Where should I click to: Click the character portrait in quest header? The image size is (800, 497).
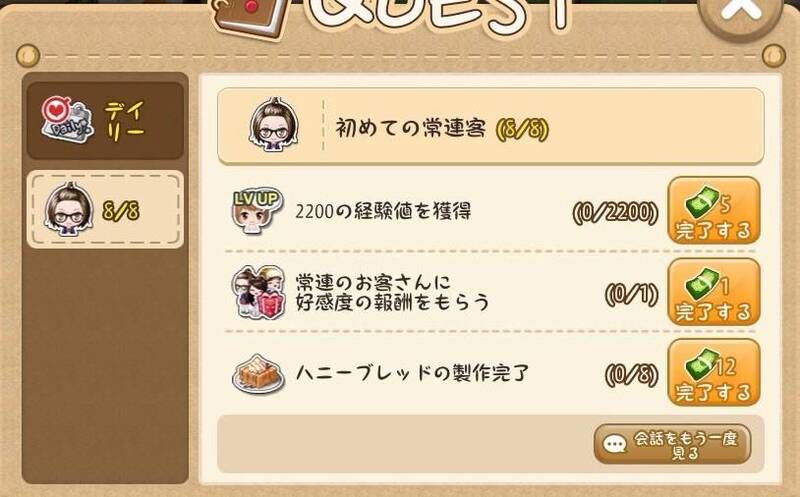(x=274, y=126)
